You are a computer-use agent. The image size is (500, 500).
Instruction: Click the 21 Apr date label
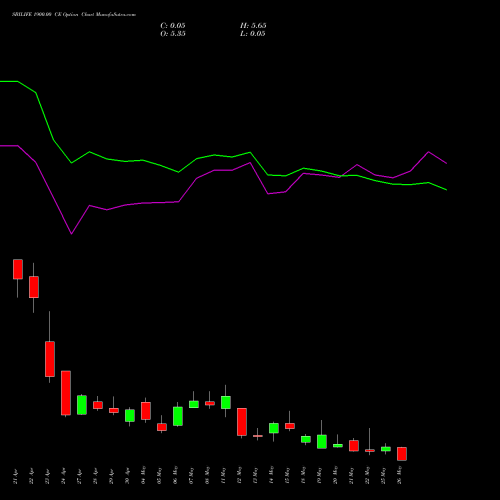pyautogui.click(x=16, y=476)
